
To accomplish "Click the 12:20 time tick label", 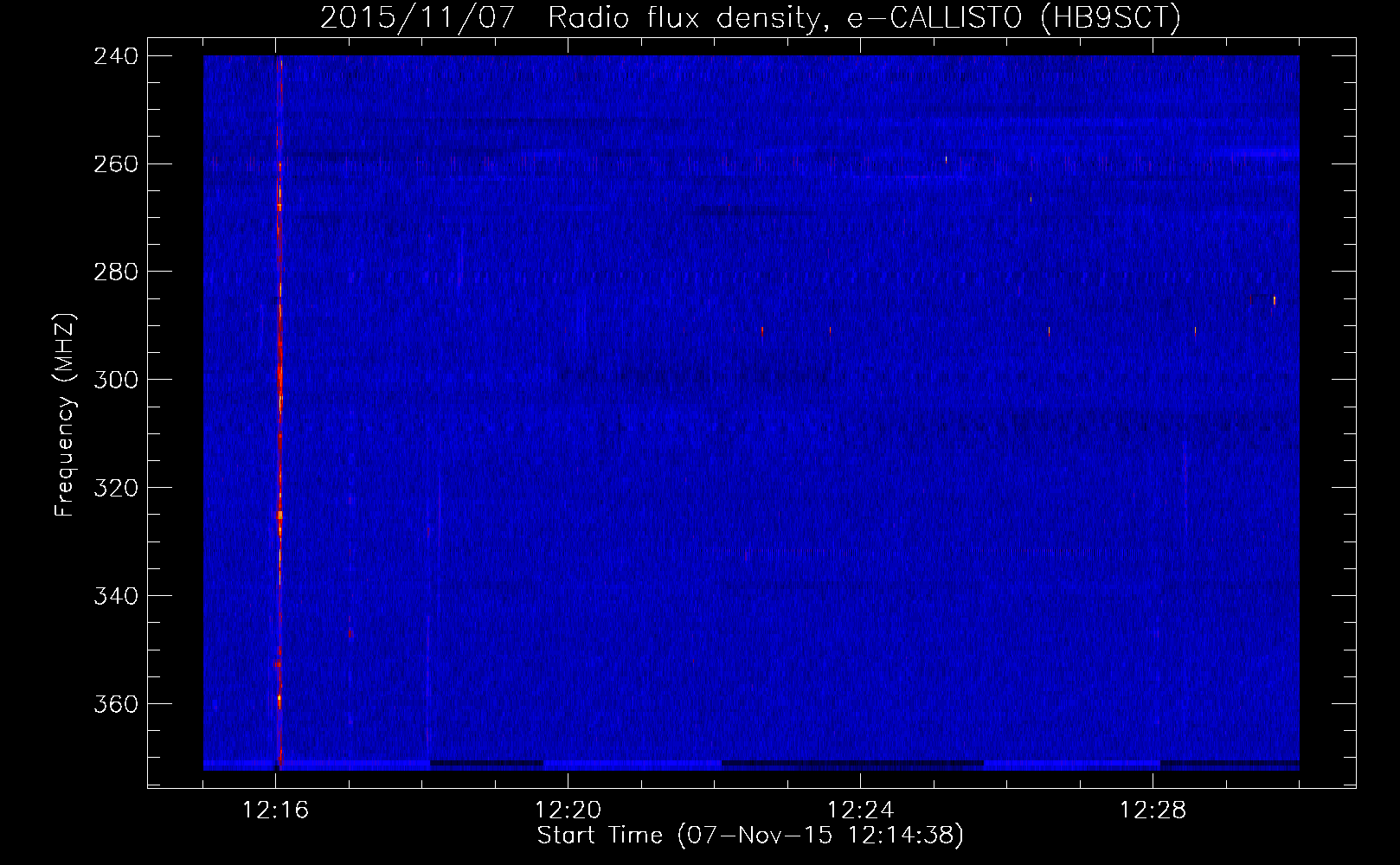I will pos(568,811).
